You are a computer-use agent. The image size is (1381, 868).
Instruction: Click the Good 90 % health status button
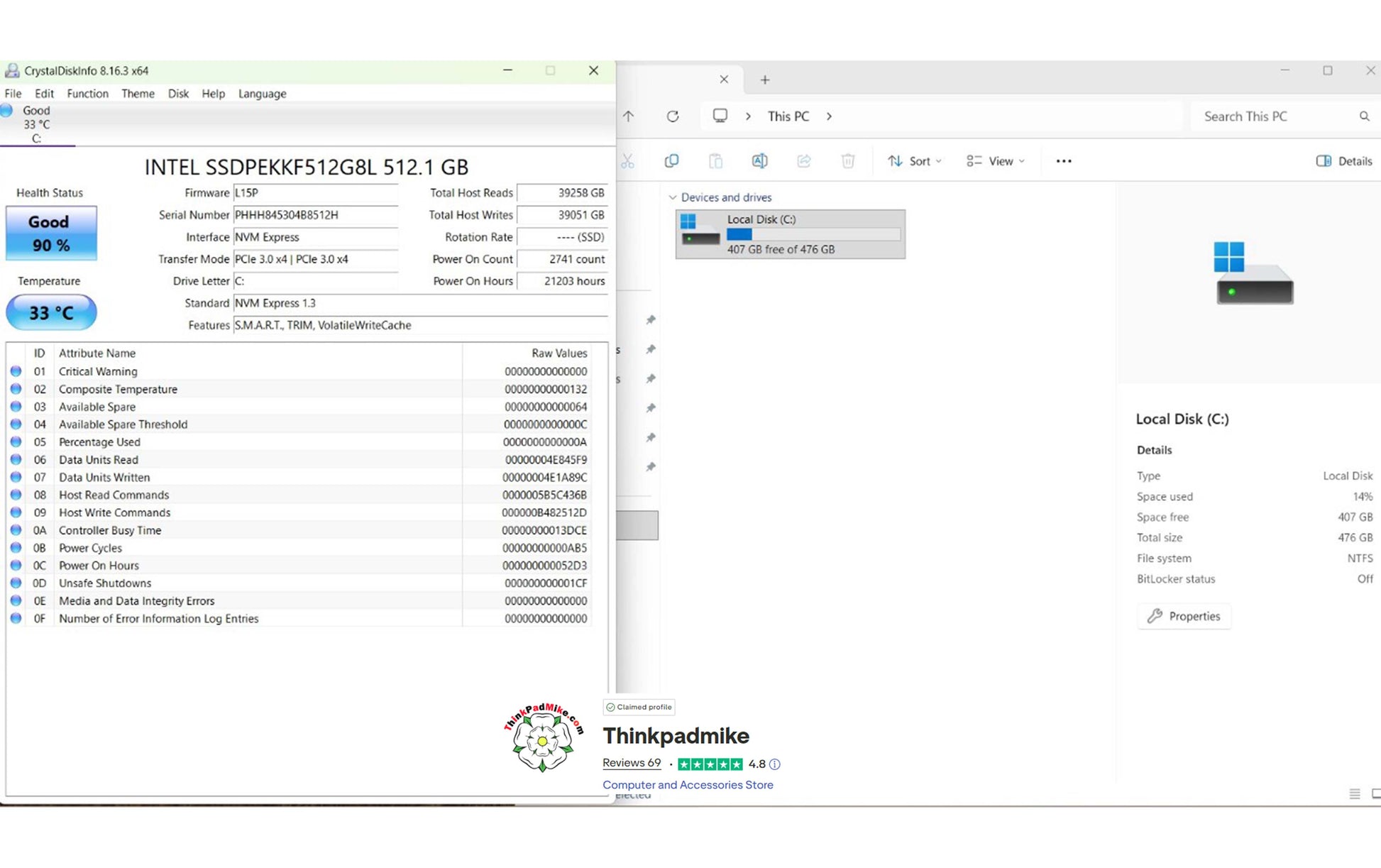pyautogui.click(x=51, y=234)
